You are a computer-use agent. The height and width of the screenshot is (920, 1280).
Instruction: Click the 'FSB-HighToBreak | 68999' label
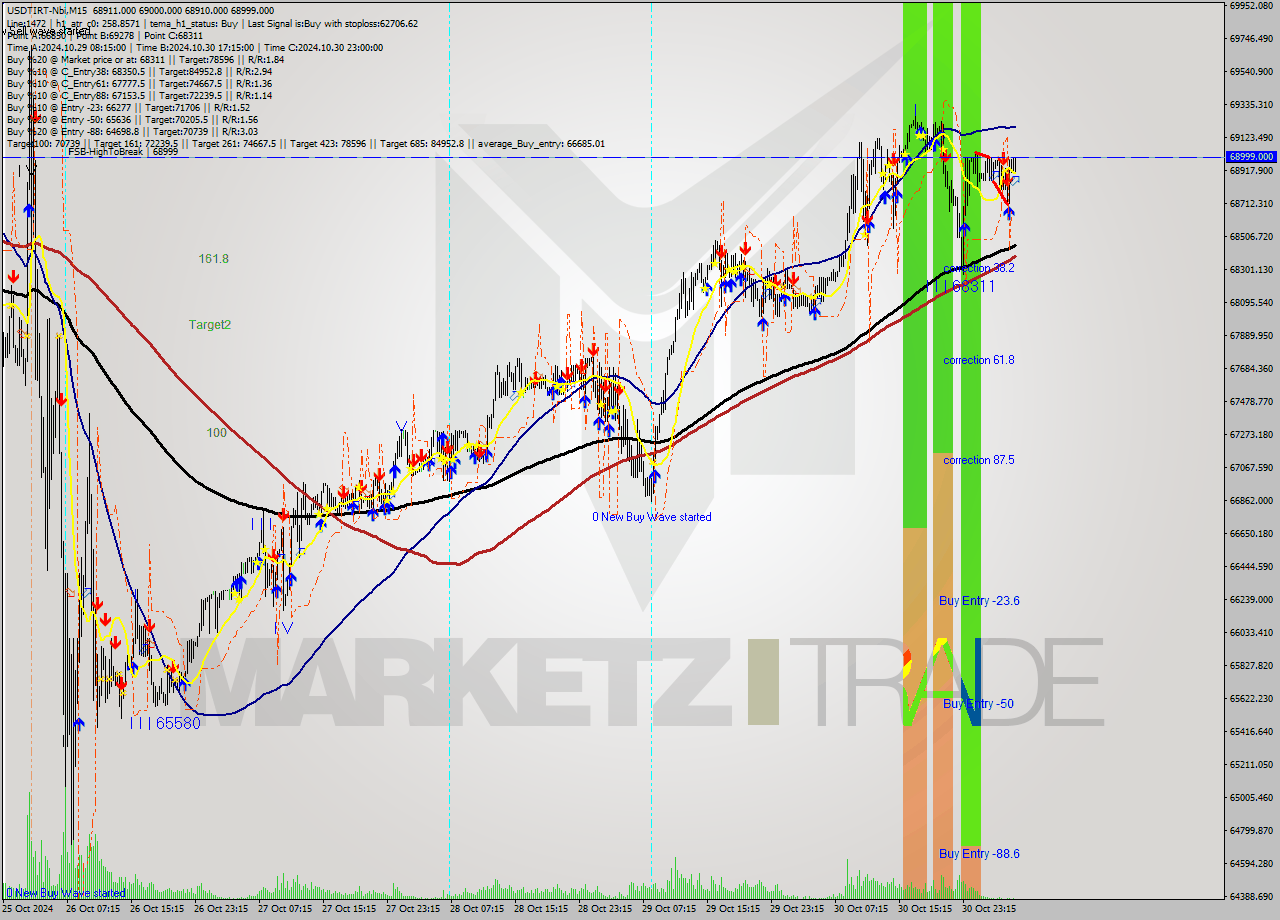point(123,152)
